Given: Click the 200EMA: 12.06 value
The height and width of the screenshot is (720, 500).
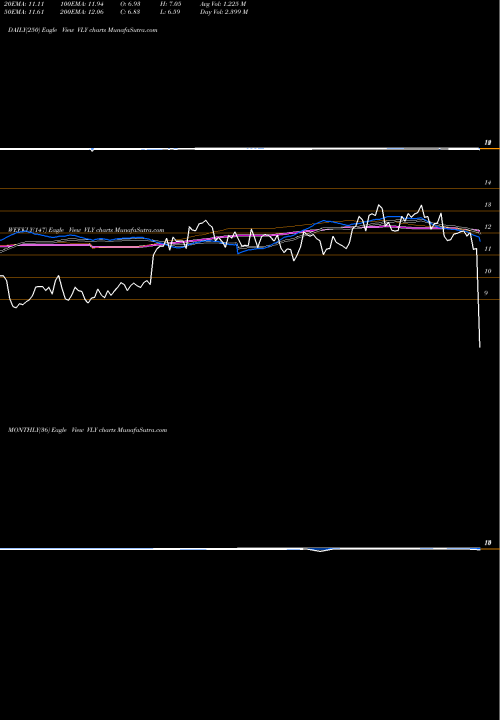Looking at the screenshot, I should [84, 12].
